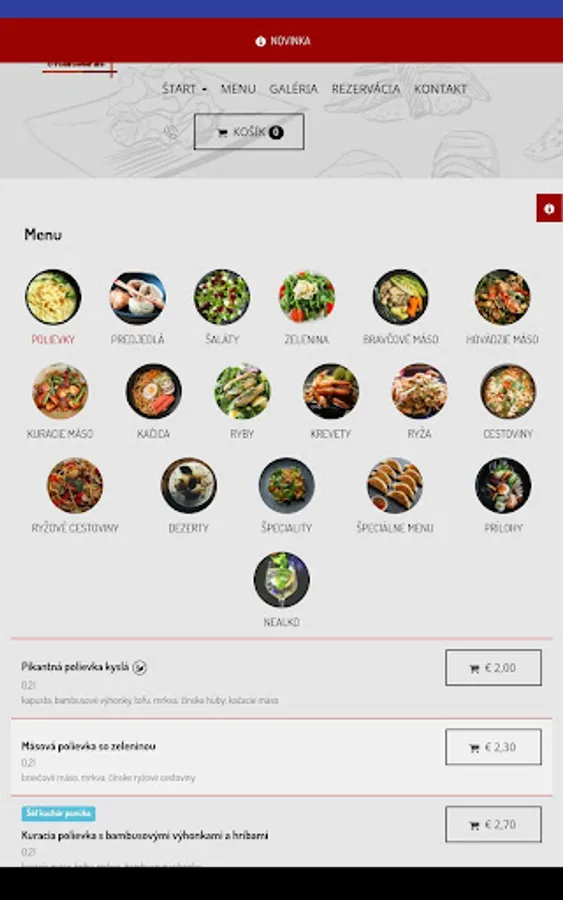The height and width of the screenshot is (900, 563).
Task: Add Mäsová polievka for € 2,30 to cart
Action: point(494,747)
